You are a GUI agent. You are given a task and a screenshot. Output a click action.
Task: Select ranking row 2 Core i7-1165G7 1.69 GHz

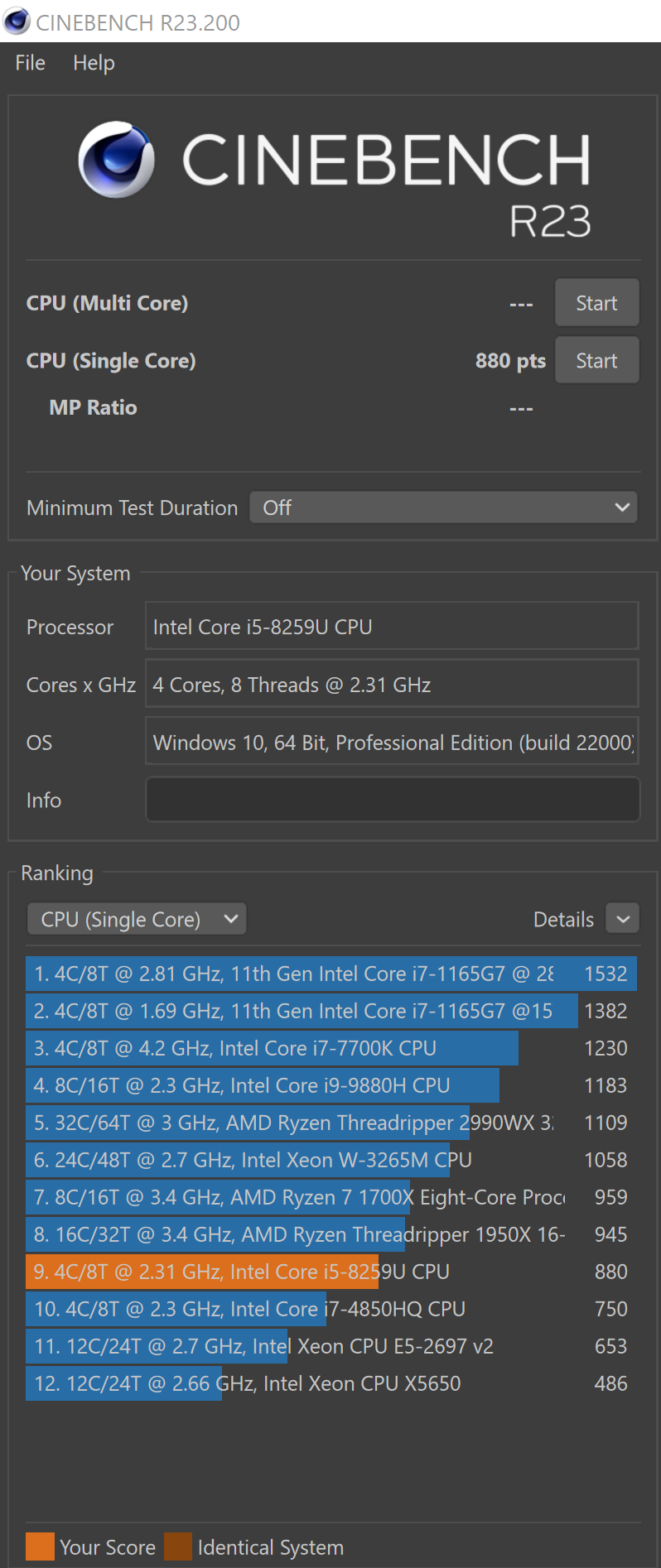[331, 1011]
